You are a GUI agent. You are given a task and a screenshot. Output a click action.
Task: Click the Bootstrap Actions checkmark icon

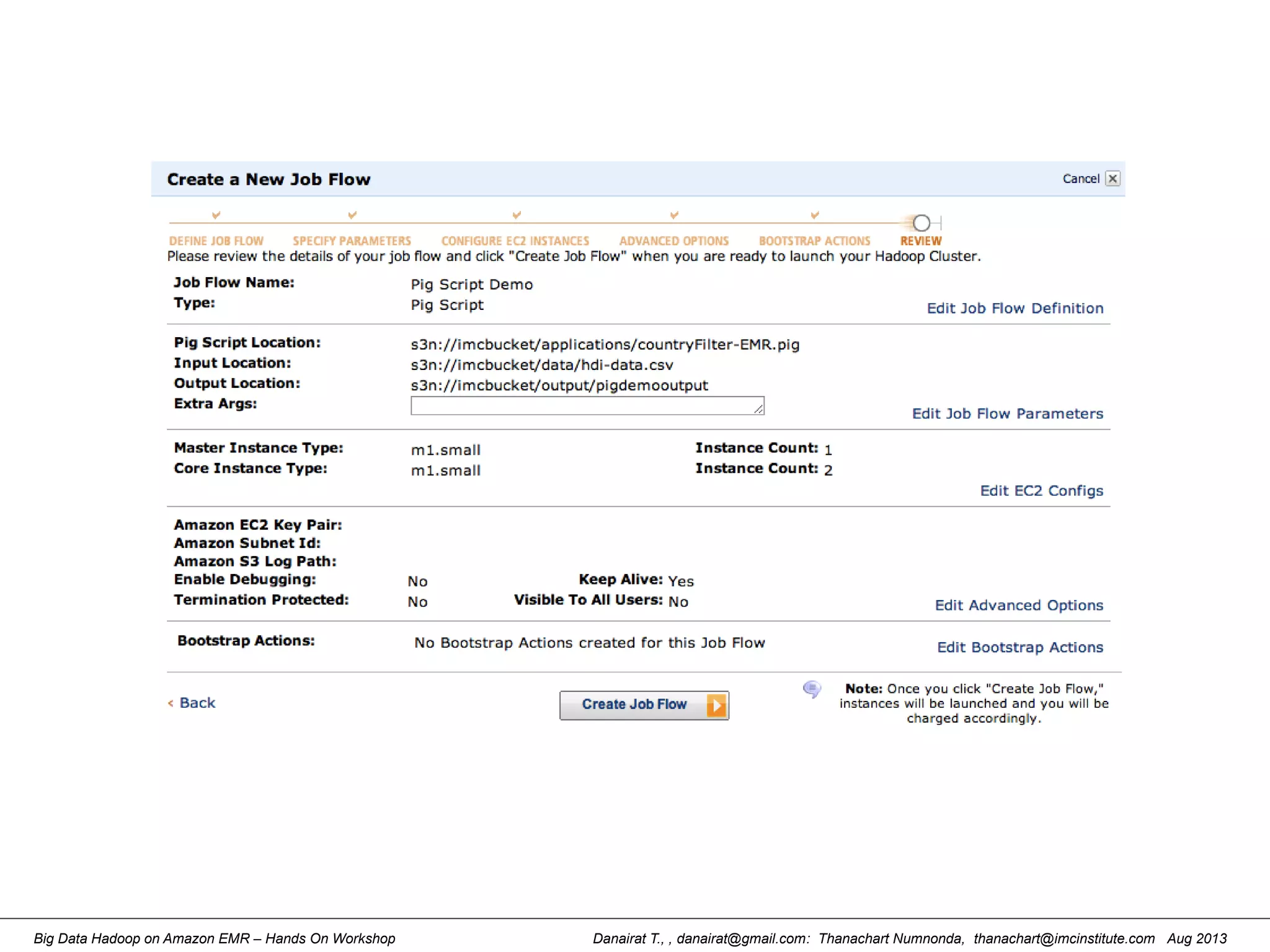tap(815, 215)
